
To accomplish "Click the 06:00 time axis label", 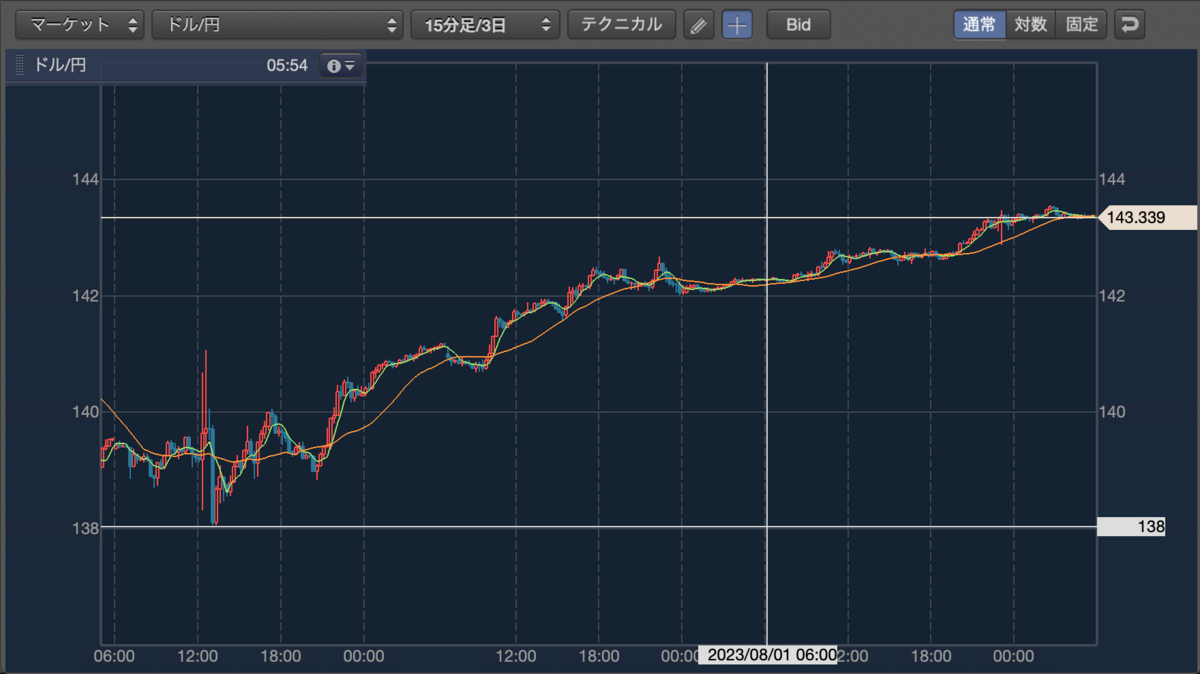I will pos(114,656).
